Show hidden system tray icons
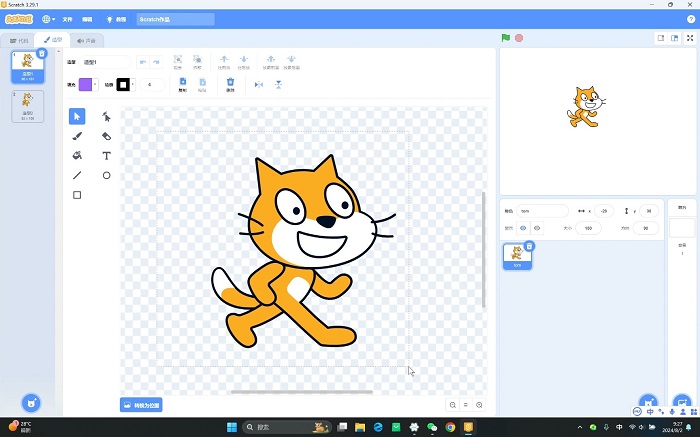 (x=579, y=427)
